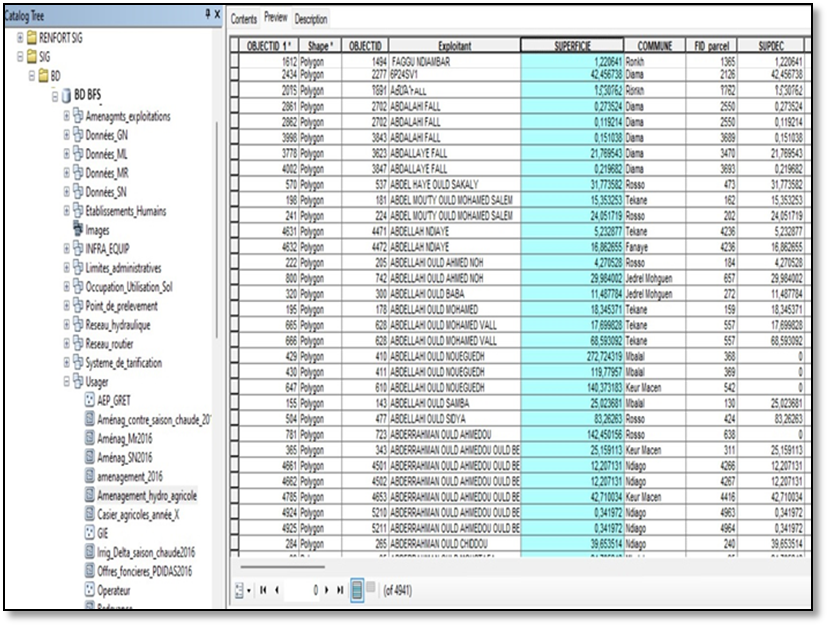Move to next record arrow
The width and height of the screenshot is (828, 626).
coord(328,591)
